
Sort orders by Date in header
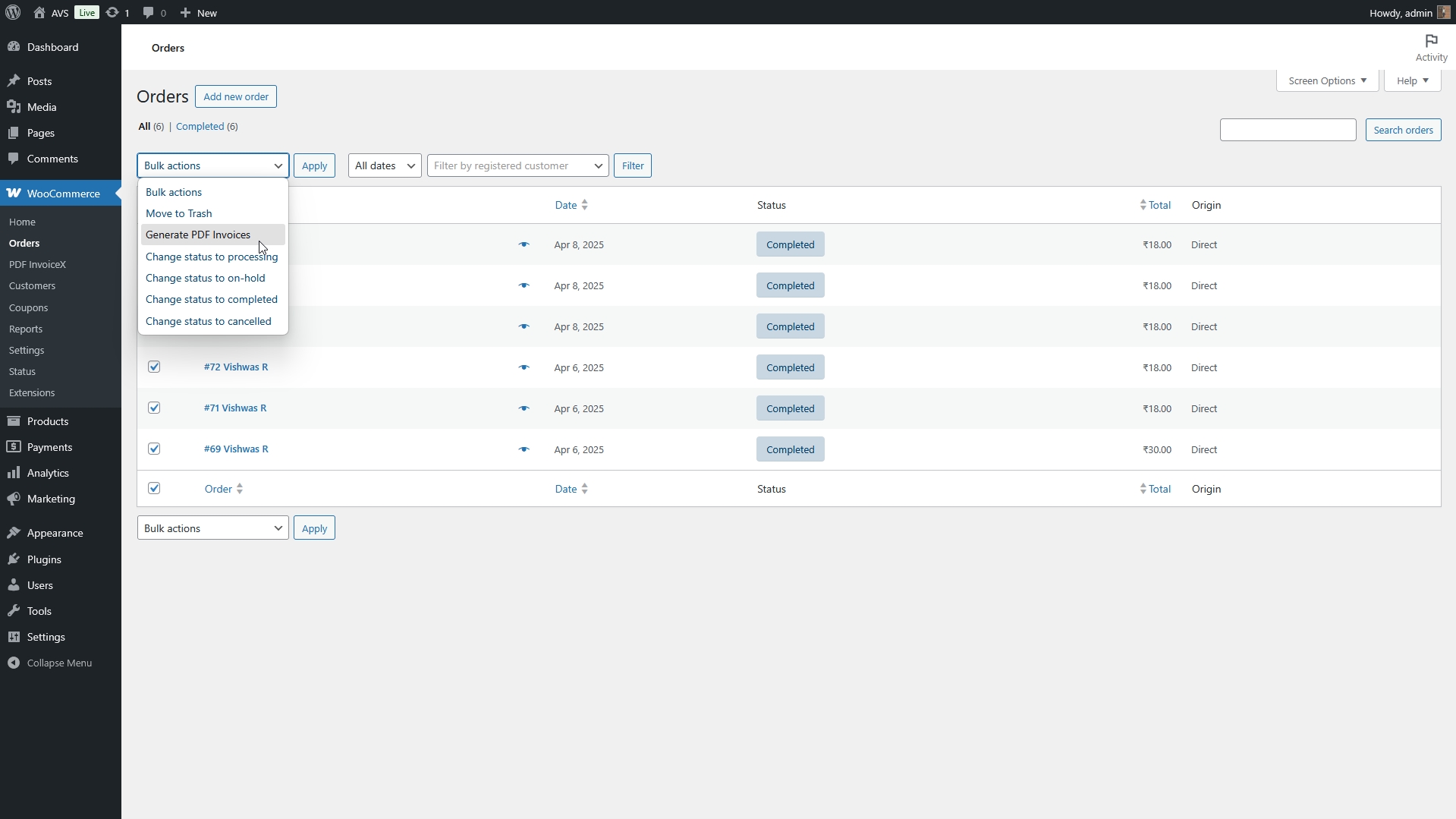(571, 205)
